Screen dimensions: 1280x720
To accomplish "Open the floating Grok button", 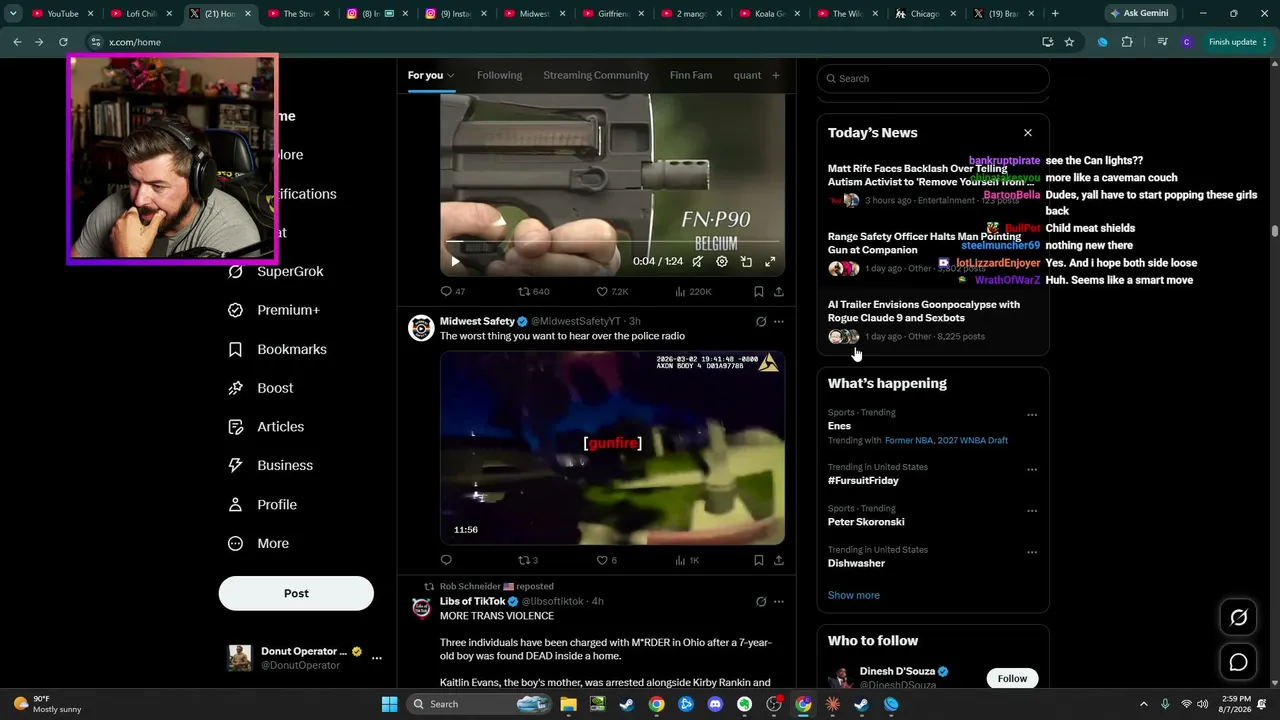I will [1238, 618].
